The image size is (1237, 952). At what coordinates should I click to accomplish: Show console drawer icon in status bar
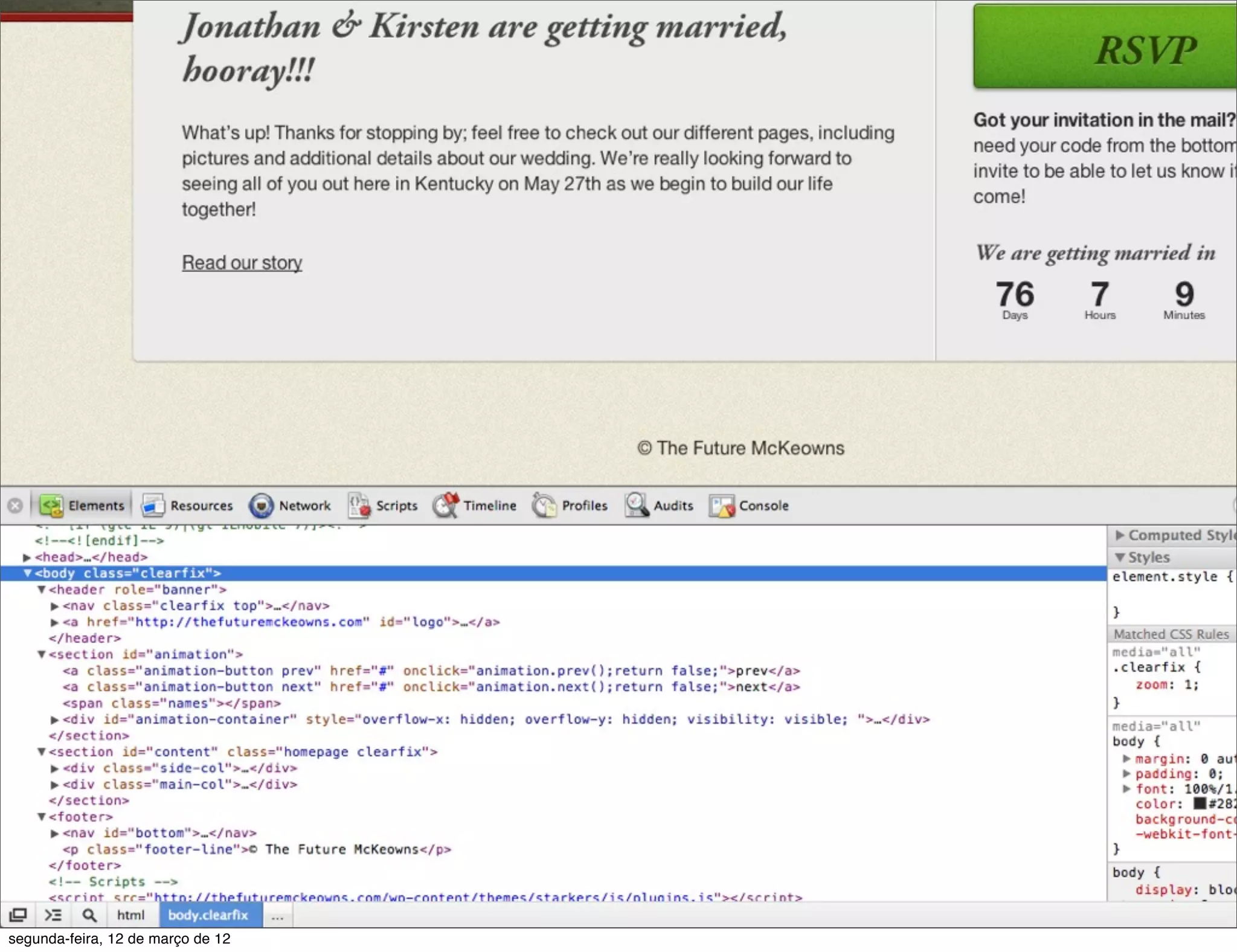[53, 915]
